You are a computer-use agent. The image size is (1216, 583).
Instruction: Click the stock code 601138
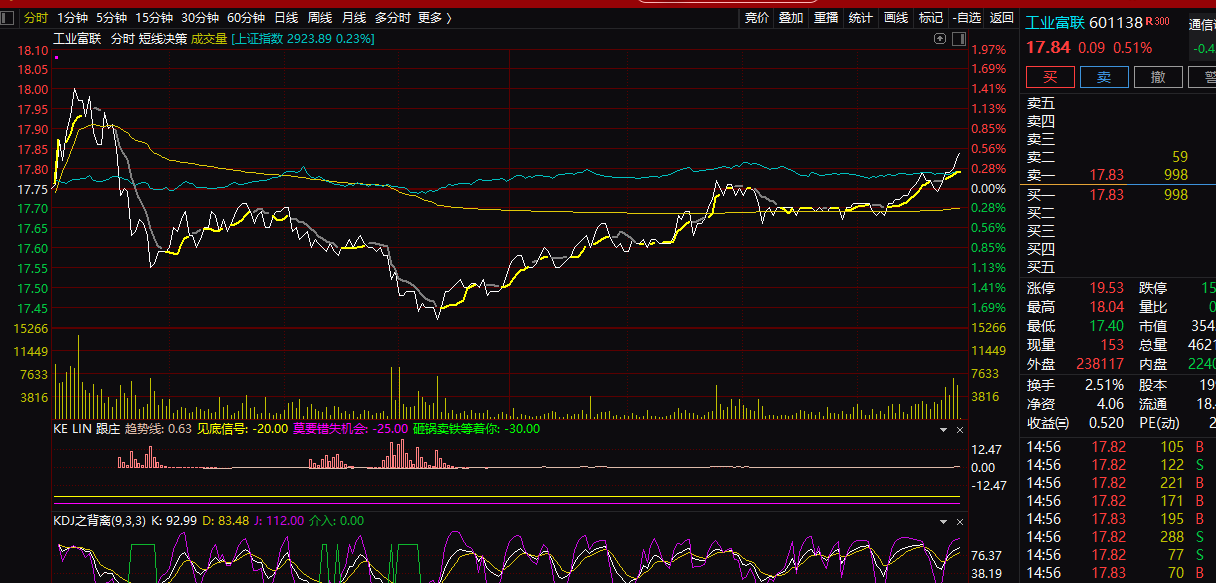pyautogui.click(x=1116, y=23)
